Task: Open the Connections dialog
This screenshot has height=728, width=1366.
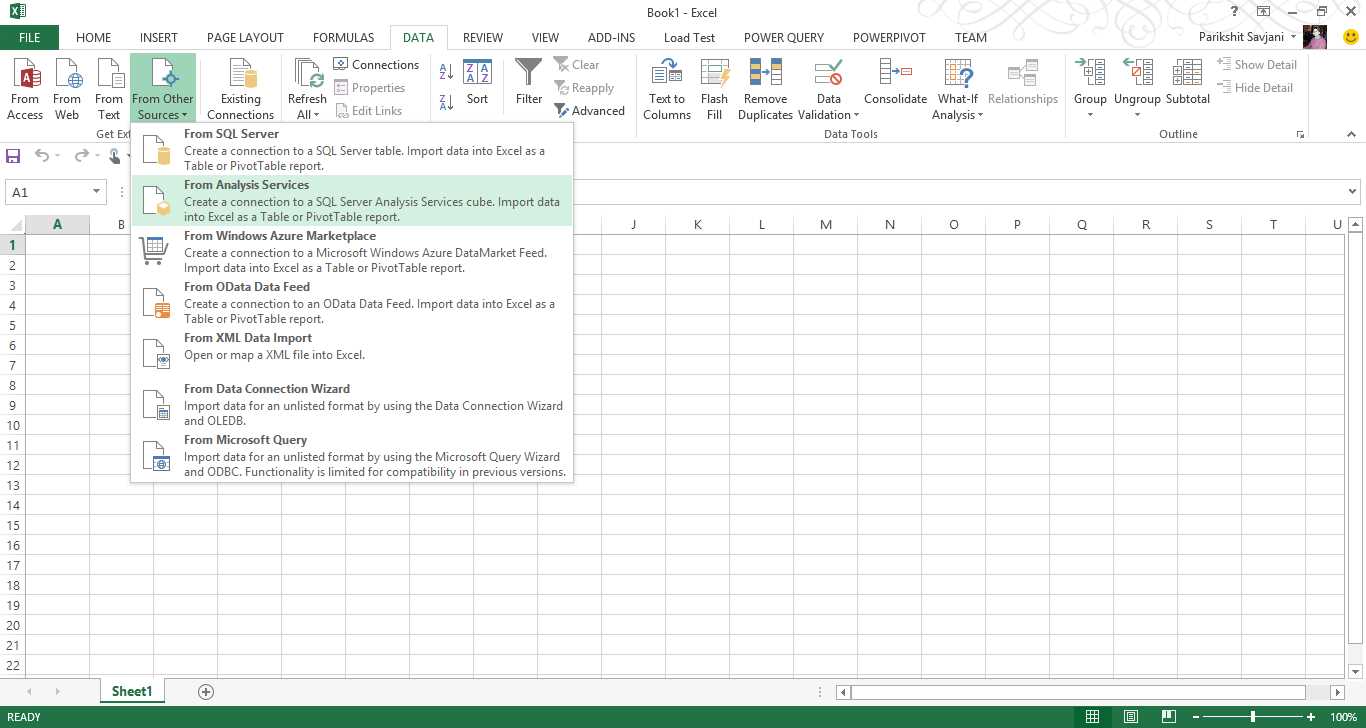Action: tap(377, 64)
